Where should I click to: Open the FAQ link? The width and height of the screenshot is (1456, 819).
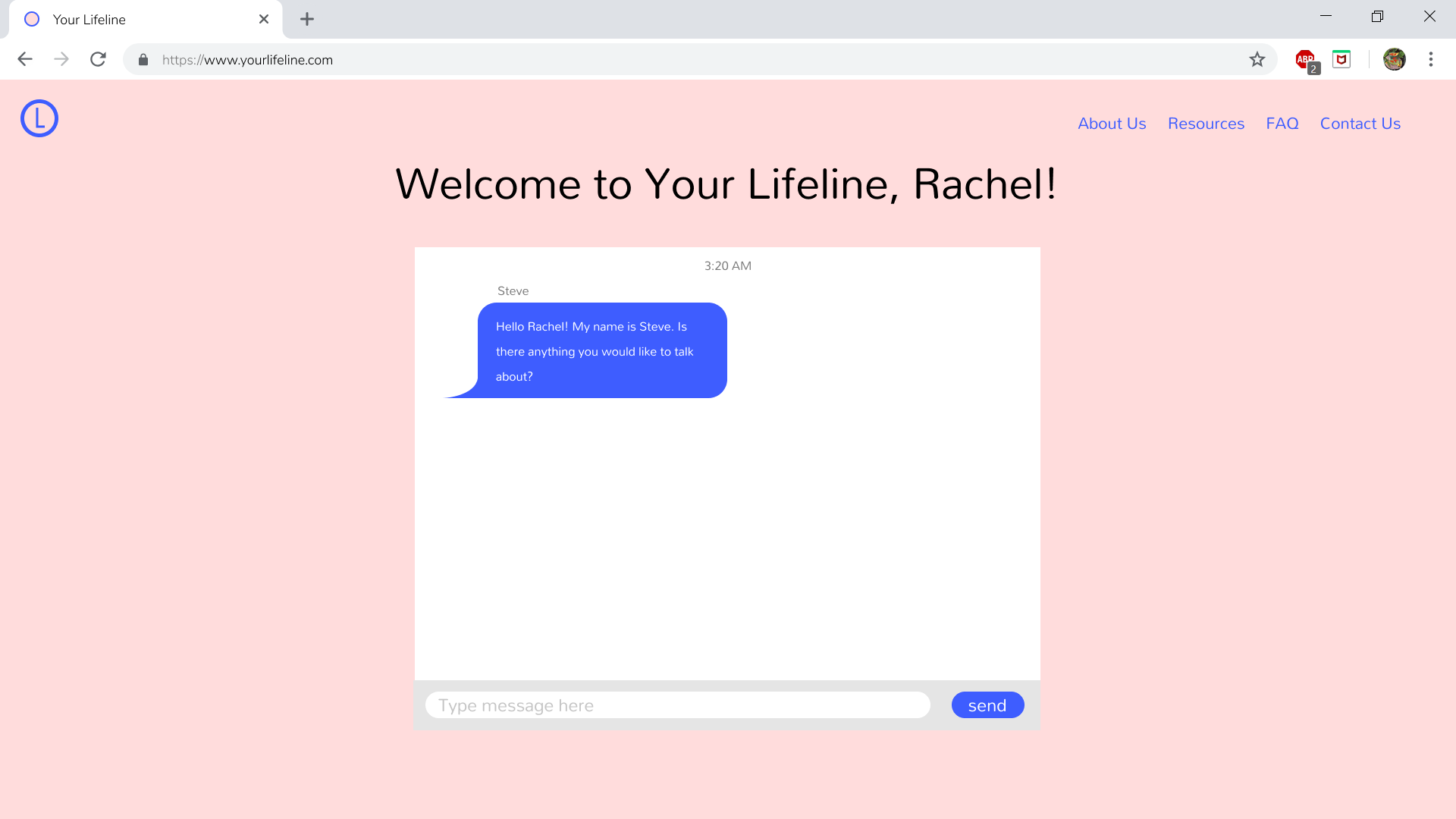[1282, 124]
